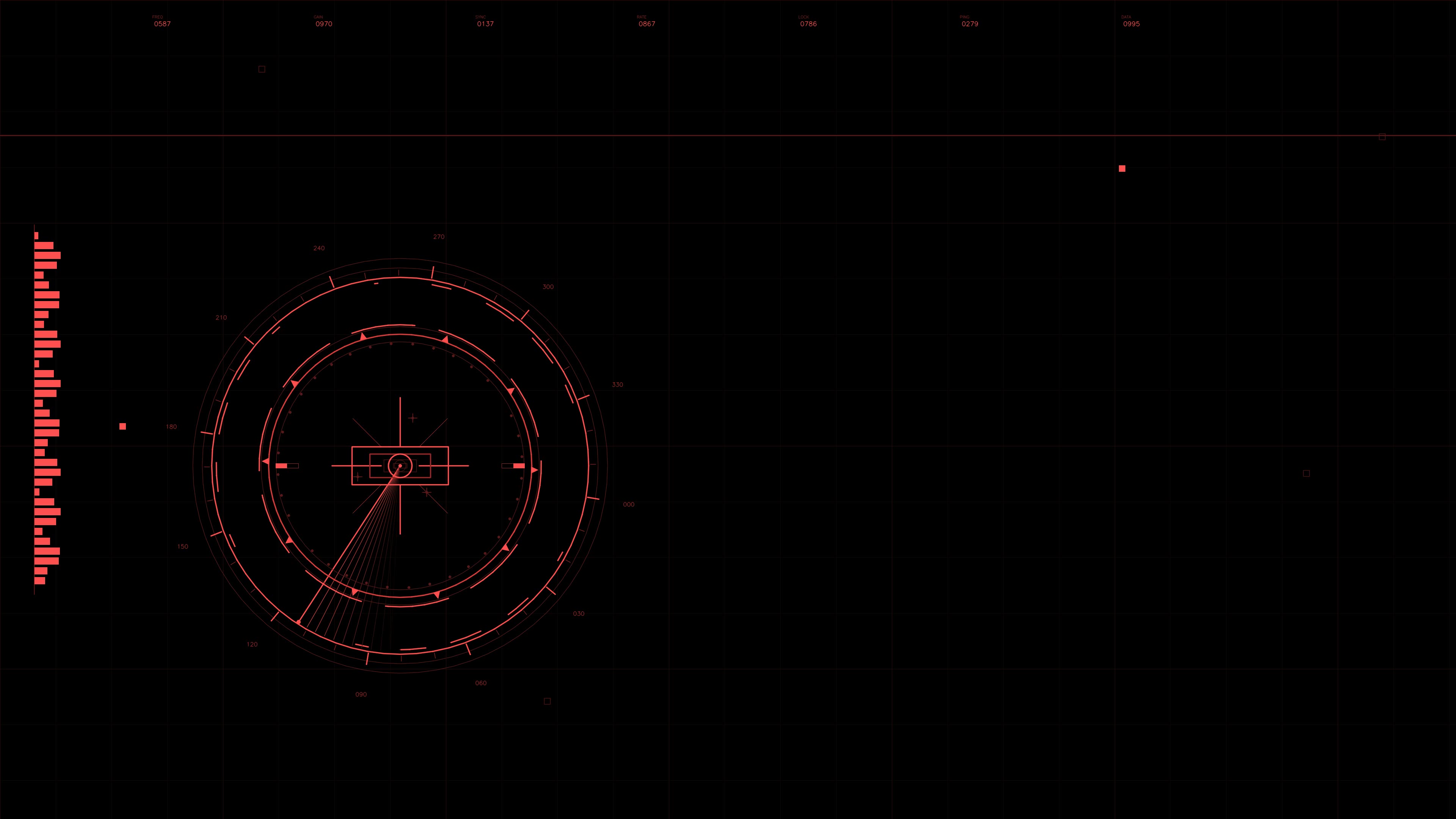This screenshot has height=819, width=1456.
Task: Select the 090 bearing label on compass
Action: tap(361, 694)
